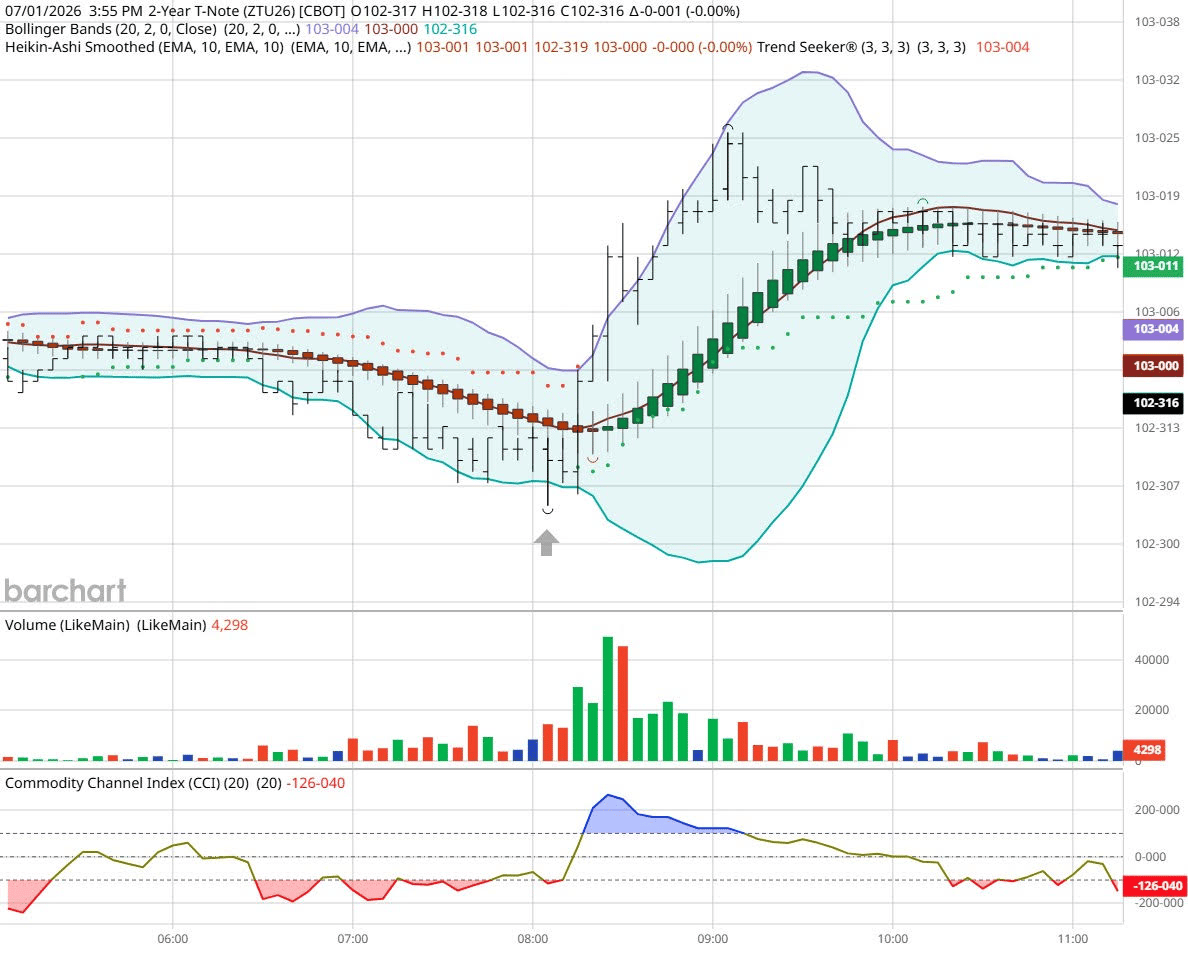Click the 20000 volume axis label
The height and width of the screenshot is (953, 1188).
tap(1152, 710)
